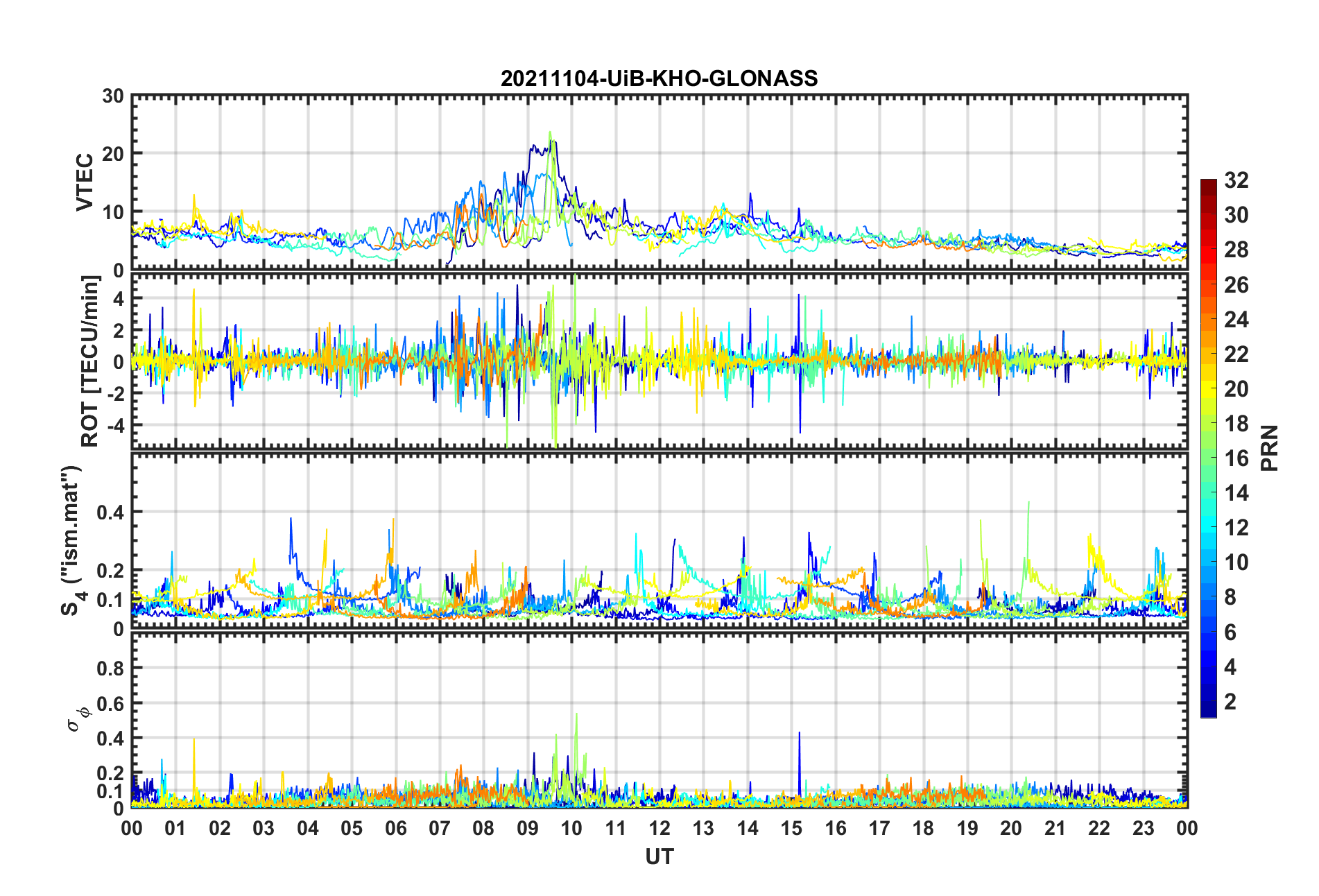Click x-axis tick label 09
Viewport: 1319px width, 896px height.
(x=527, y=828)
